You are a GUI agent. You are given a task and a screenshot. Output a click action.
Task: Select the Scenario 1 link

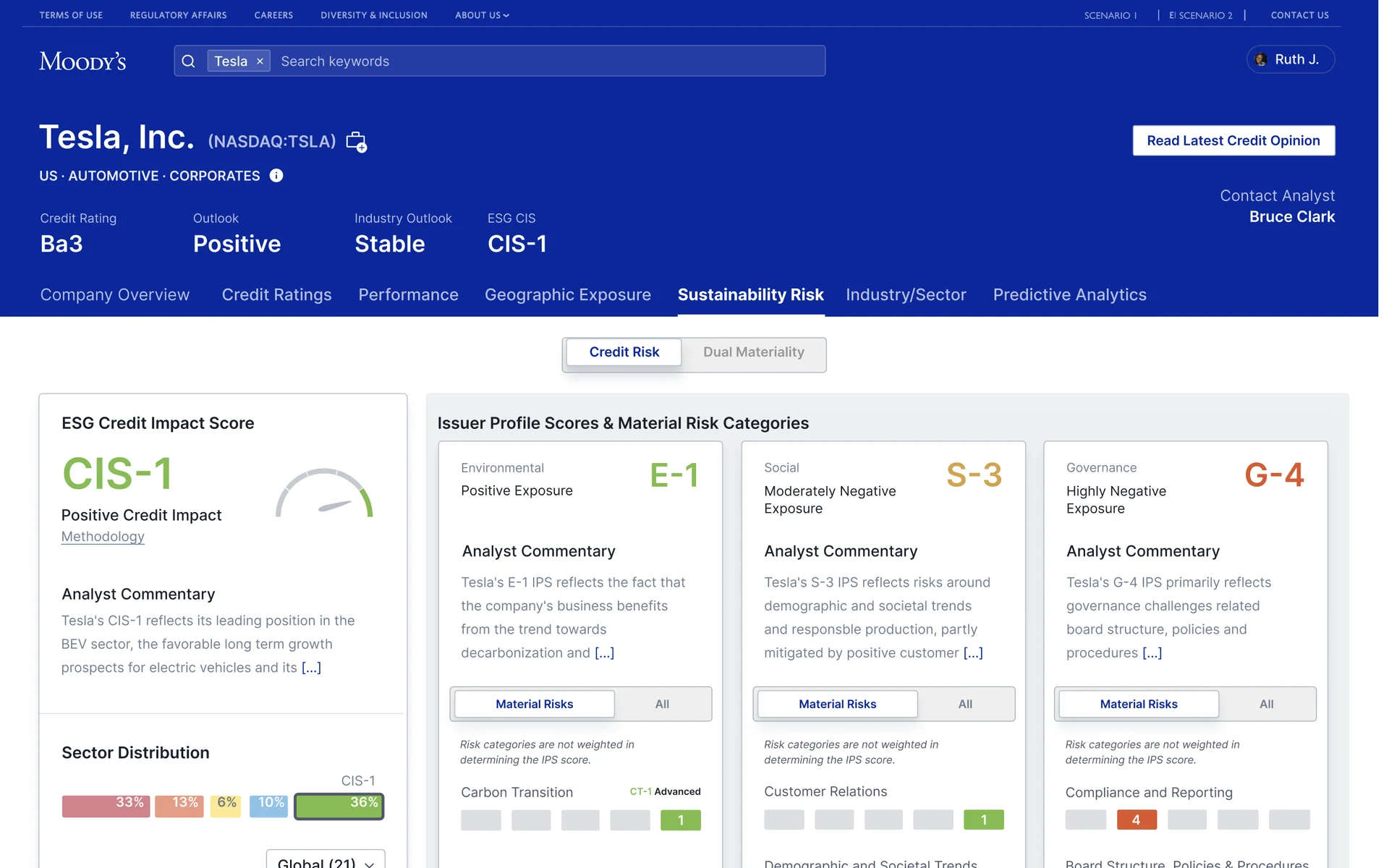click(1110, 15)
